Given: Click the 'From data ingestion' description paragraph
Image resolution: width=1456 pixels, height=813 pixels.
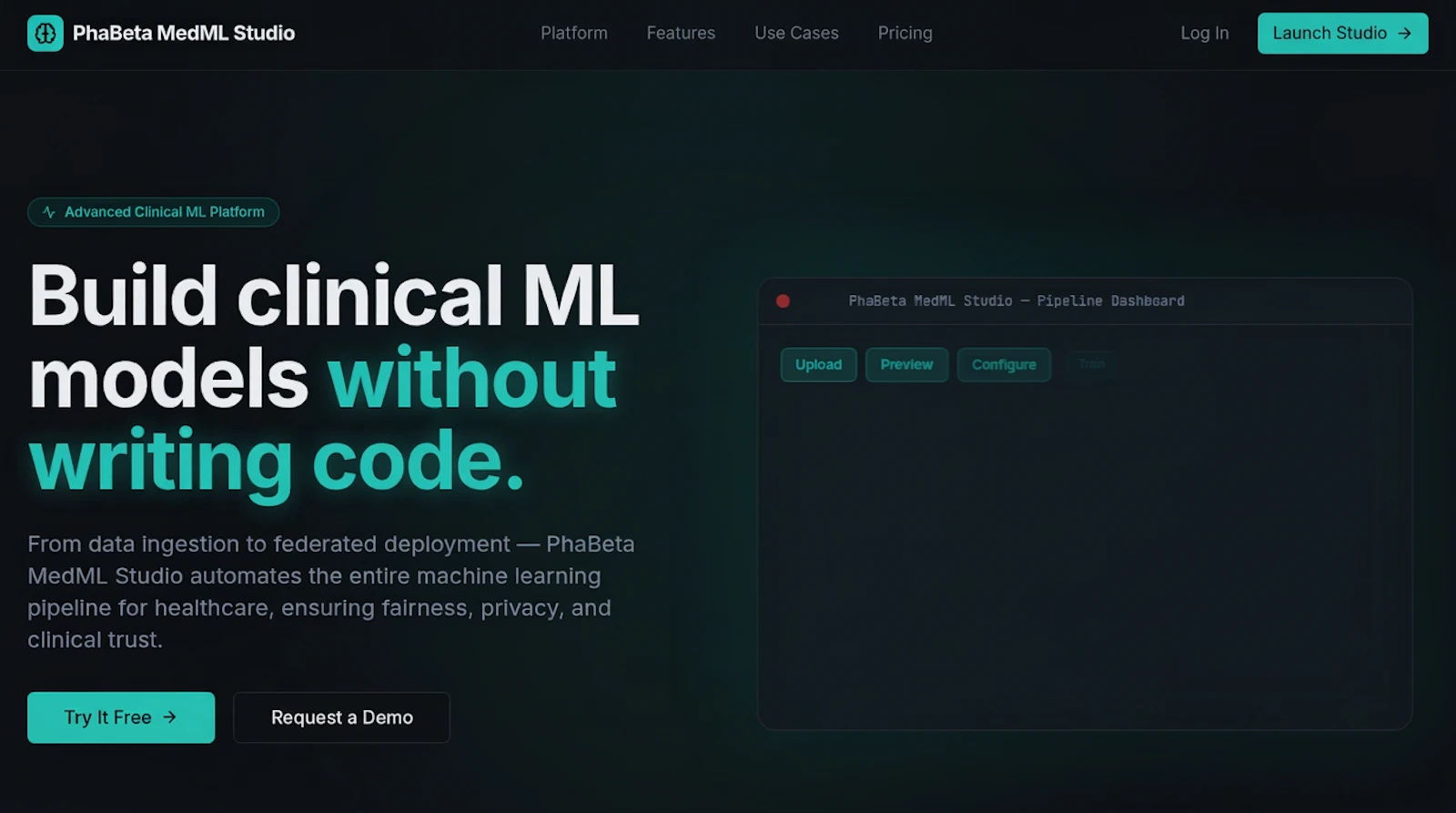Looking at the screenshot, I should pos(331,592).
